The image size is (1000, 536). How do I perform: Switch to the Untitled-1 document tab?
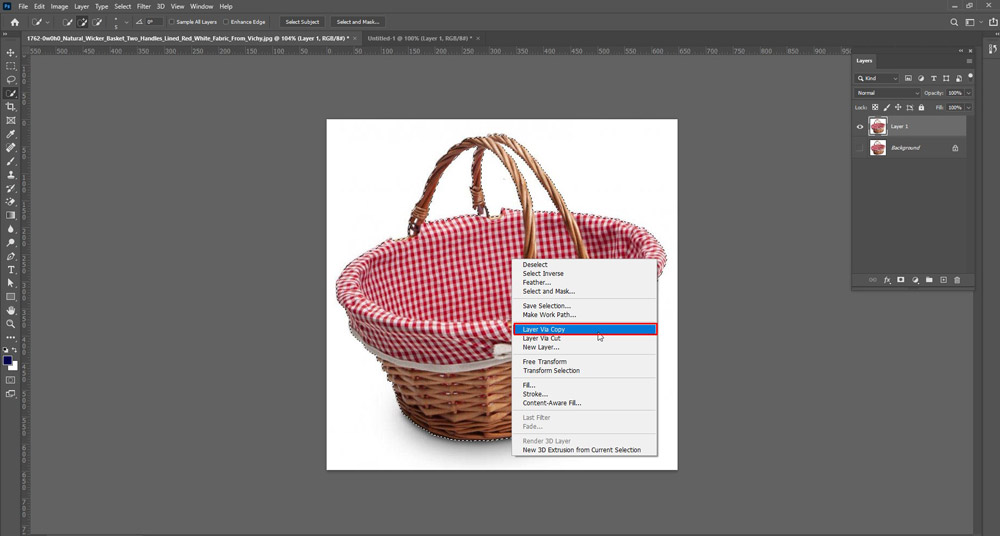(420, 38)
